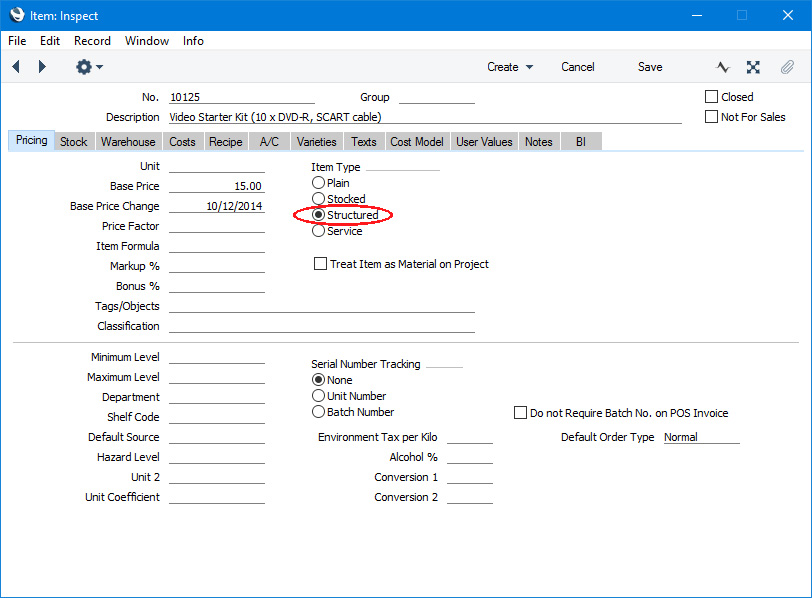The width and height of the screenshot is (812, 598).
Task: Click the Department field
Action: click(x=217, y=397)
